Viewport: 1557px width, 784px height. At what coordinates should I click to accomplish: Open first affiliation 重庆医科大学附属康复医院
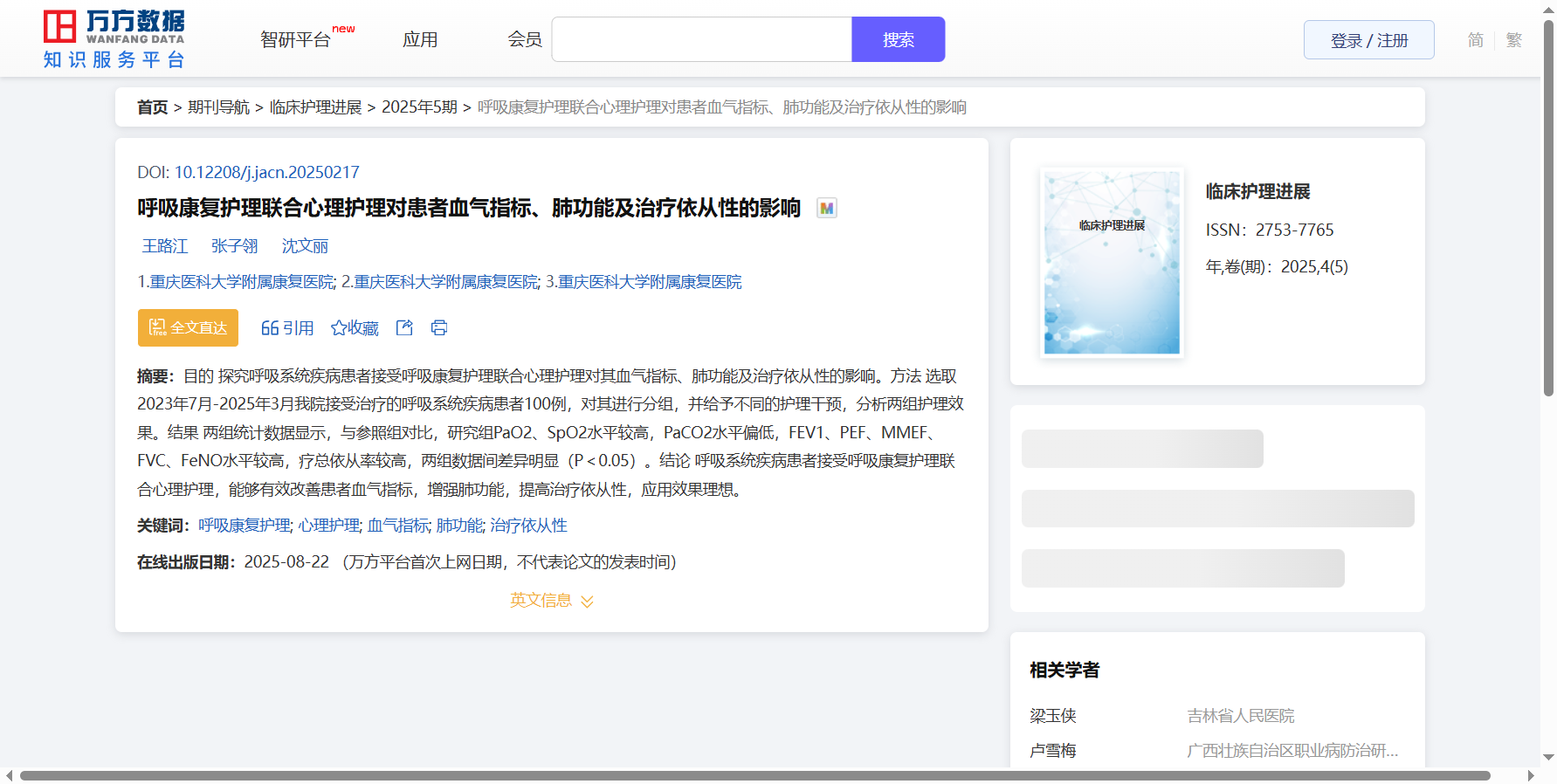click(242, 282)
